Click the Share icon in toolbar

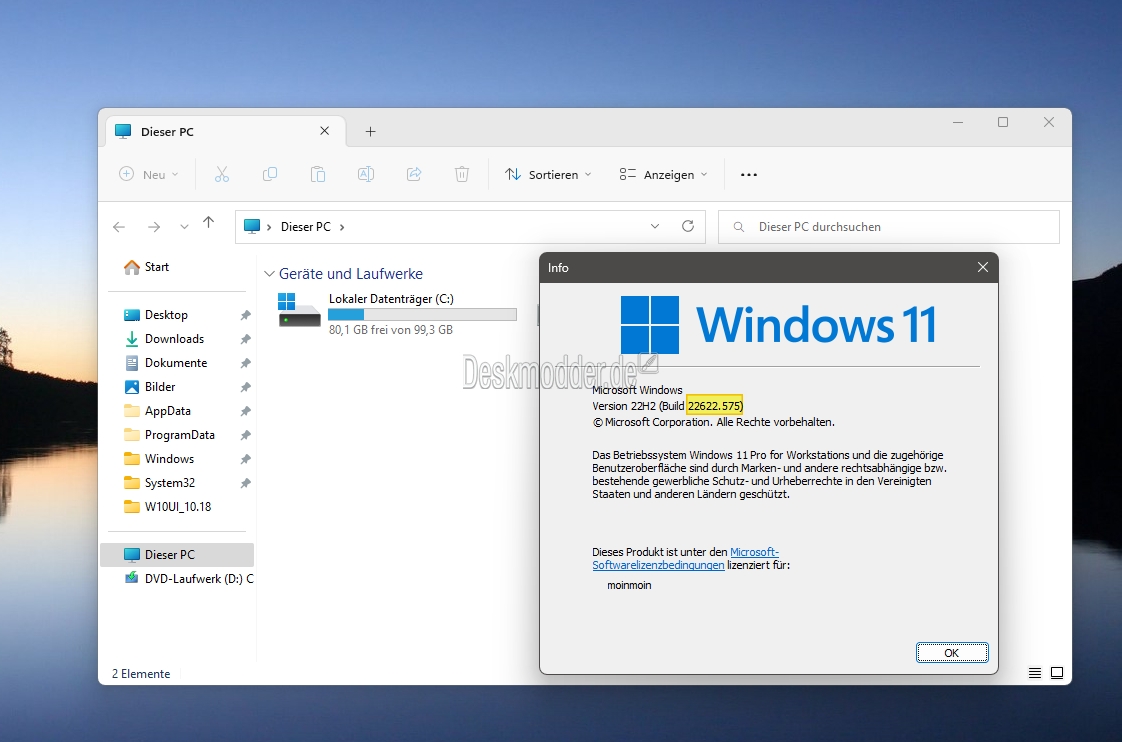[x=414, y=175]
